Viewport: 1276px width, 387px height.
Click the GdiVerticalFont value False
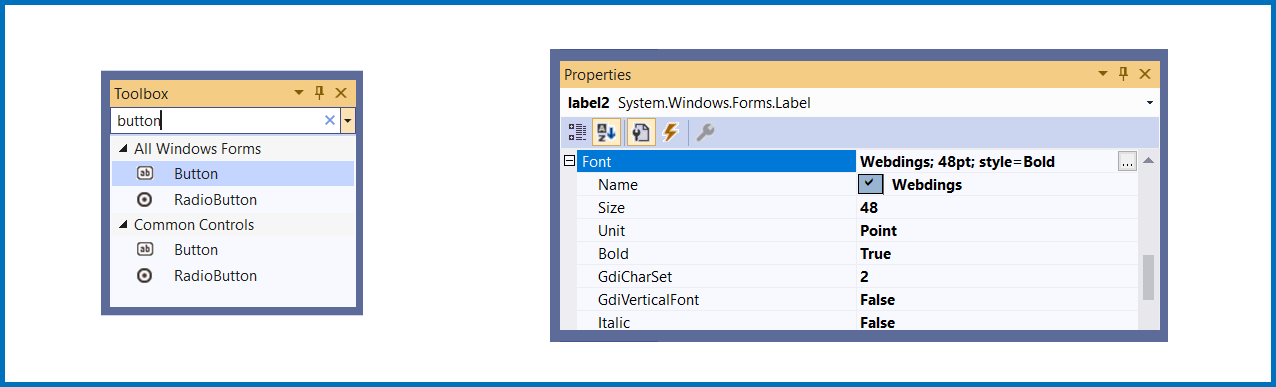(x=877, y=300)
